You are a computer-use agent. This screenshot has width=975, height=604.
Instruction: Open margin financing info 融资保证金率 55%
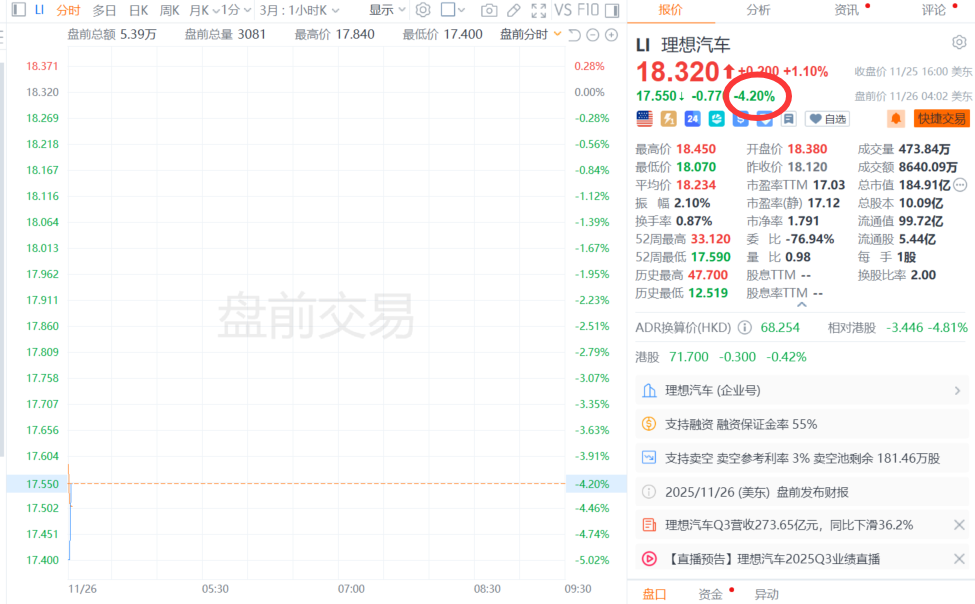802,424
